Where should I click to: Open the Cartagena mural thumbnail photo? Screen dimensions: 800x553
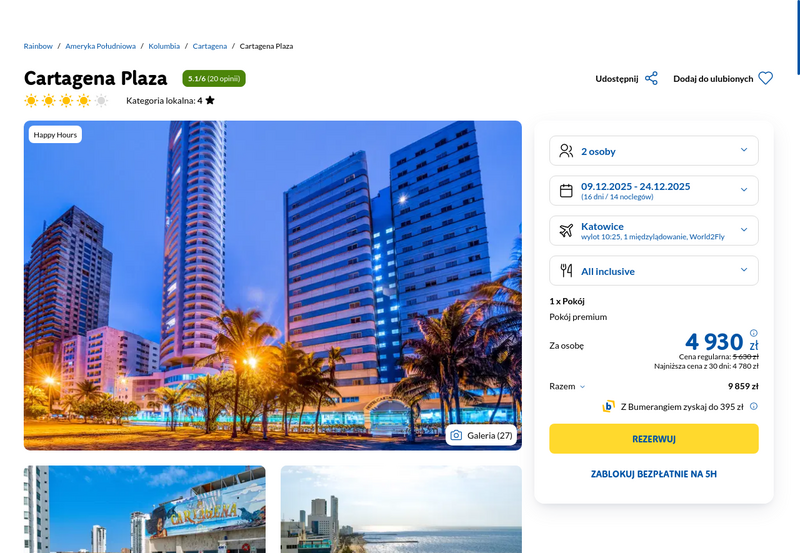144,509
